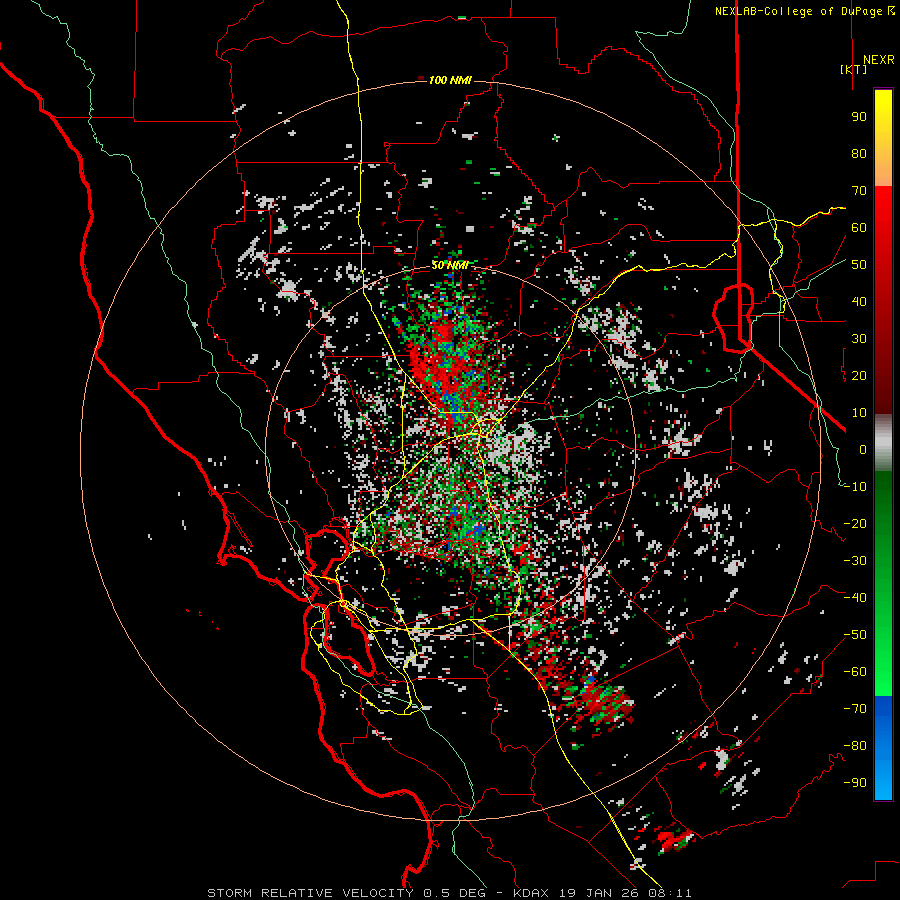Viewport: 900px width, 900px height.
Task: Click the Storm Relative Velocity caption text
Action: tap(449, 893)
